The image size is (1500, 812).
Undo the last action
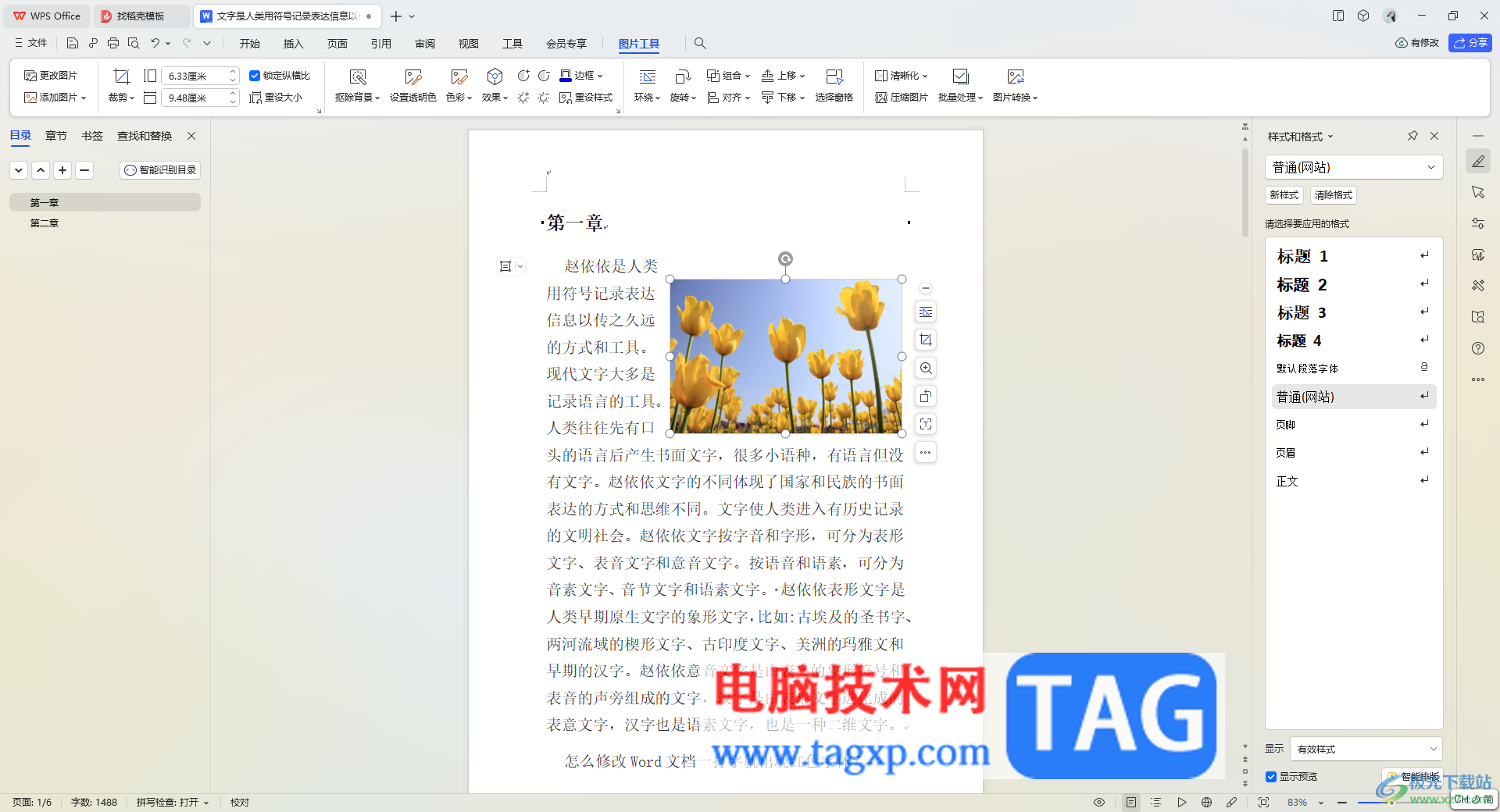coord(155,43)
